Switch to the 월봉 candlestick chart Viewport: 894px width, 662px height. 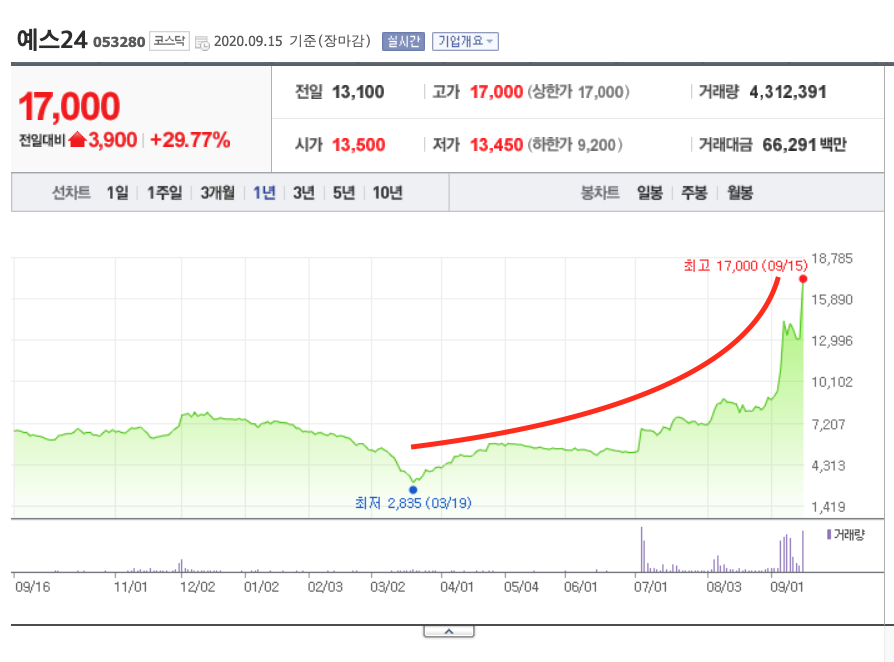point(739,193)
